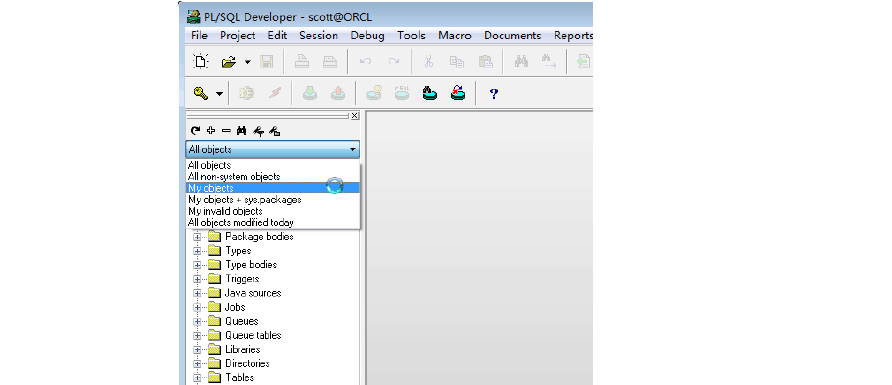Open the File menu
Screen dimensions: 892x385
point(199,35)
